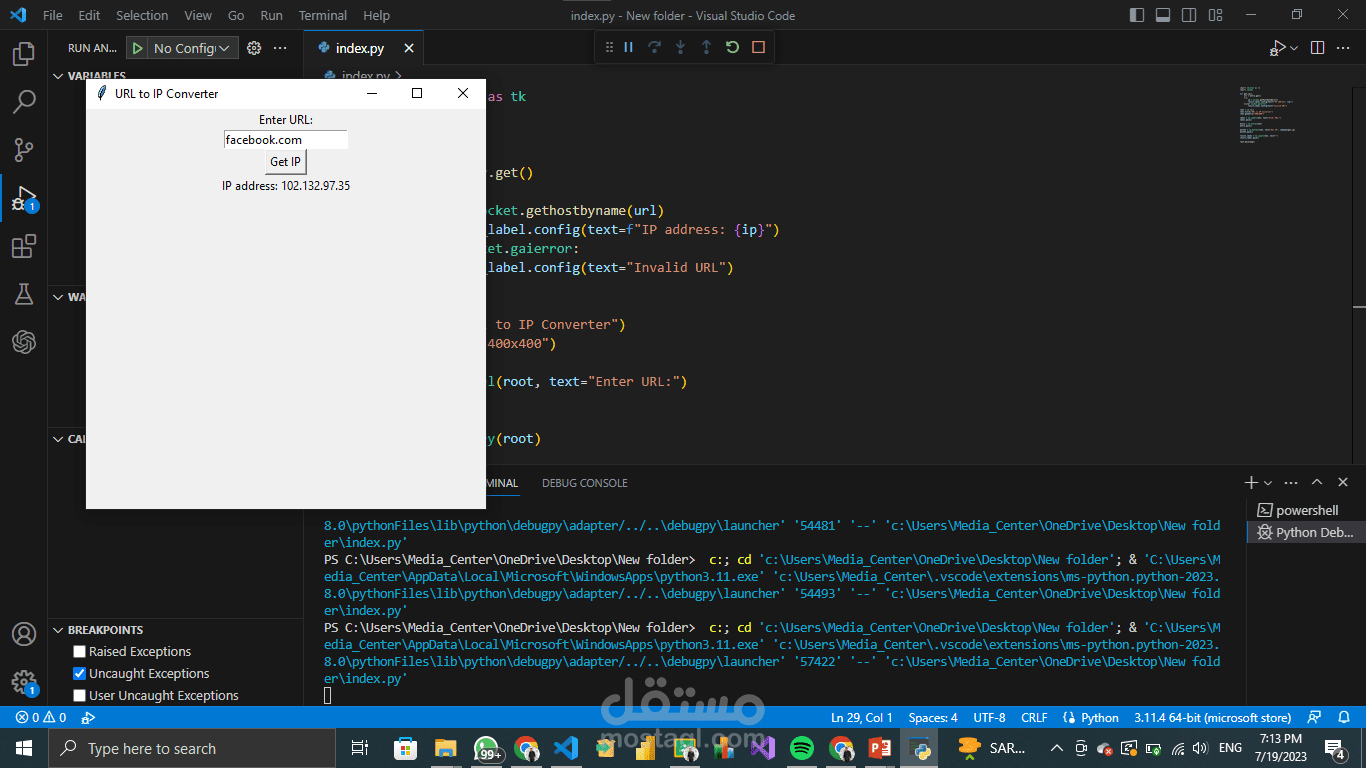The height and width of the screenshot is (768, 1366).
Task: Toggle the secondary side bar
Action: 1189,15
